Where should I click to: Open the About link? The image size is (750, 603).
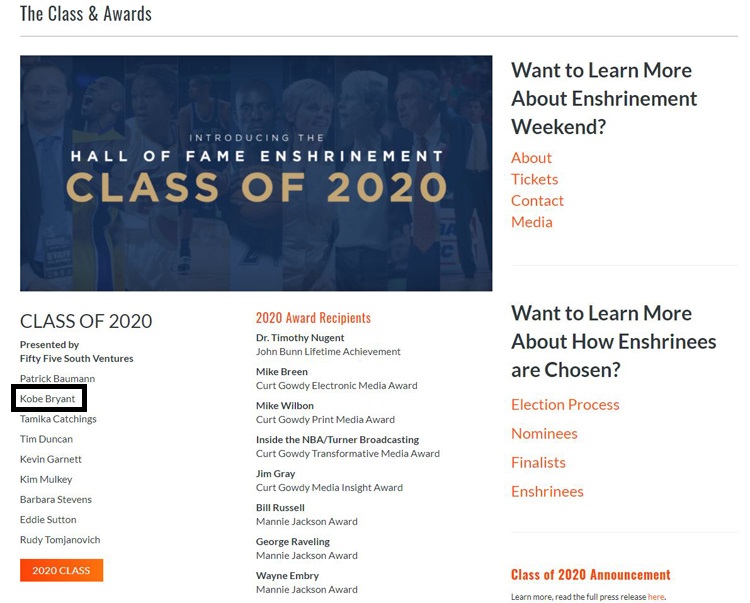pyautogui.click(x=531, y=158)
